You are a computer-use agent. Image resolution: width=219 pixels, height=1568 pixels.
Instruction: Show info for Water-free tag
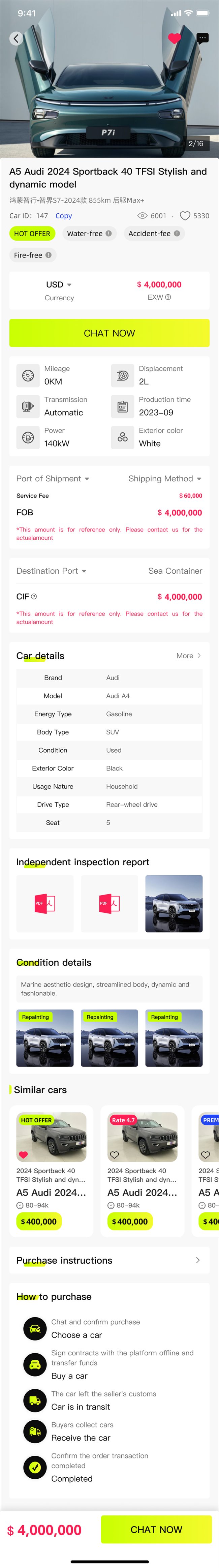pyautogui.click(x=109, y=233)
